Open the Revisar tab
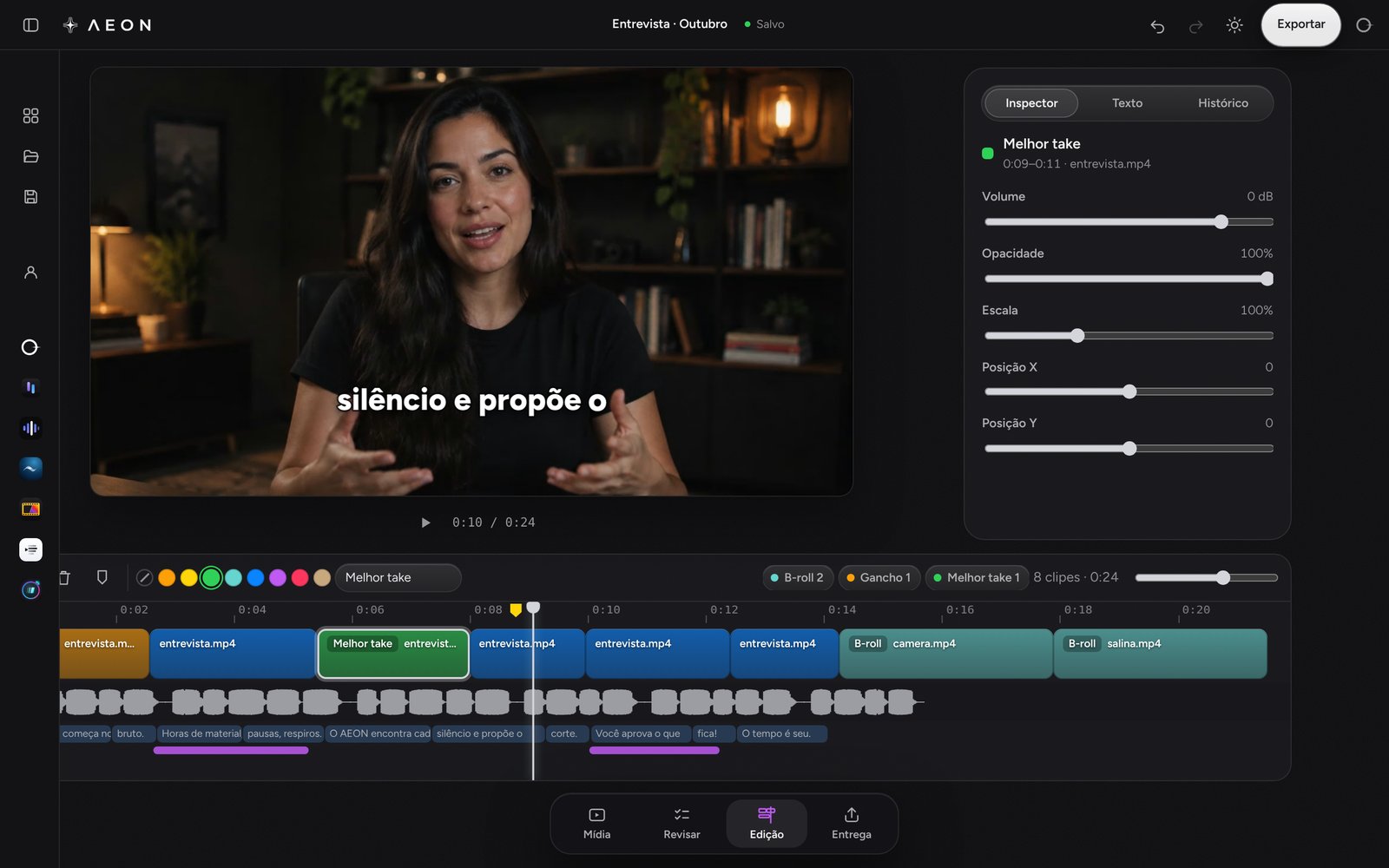Screen dimensions: 1389x868 (681, 824)
